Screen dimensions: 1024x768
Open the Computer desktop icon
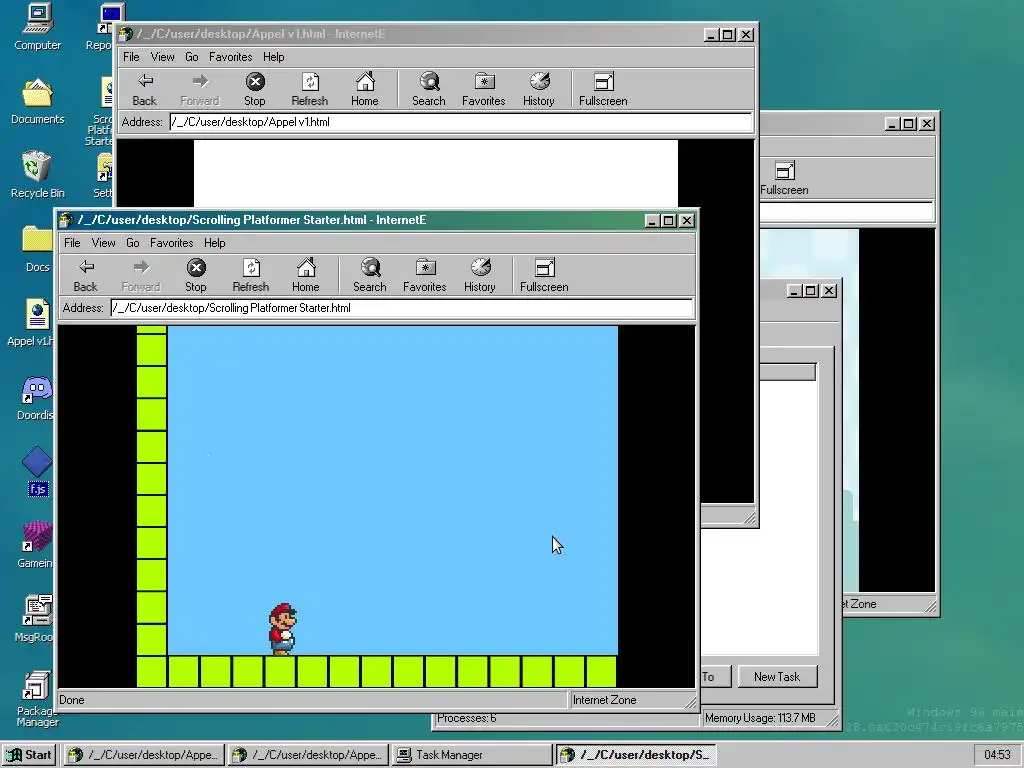coord(37,27)
